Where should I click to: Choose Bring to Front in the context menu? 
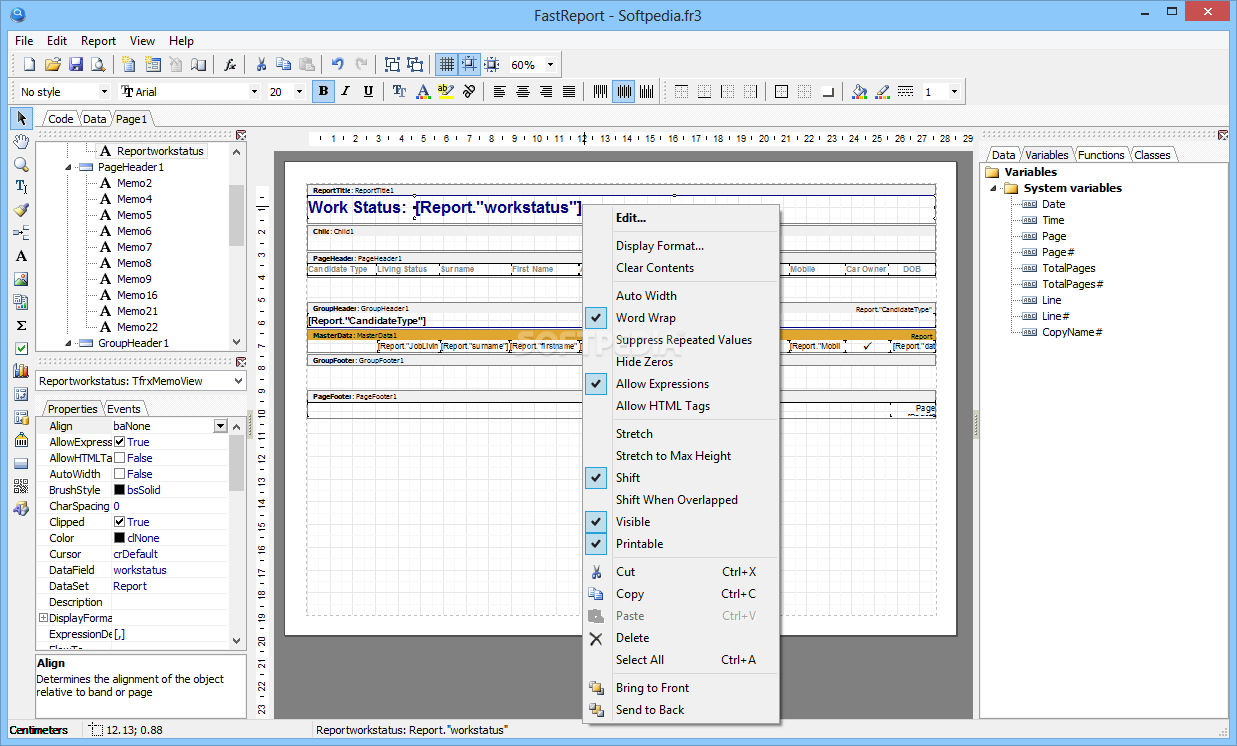[680, 688]
